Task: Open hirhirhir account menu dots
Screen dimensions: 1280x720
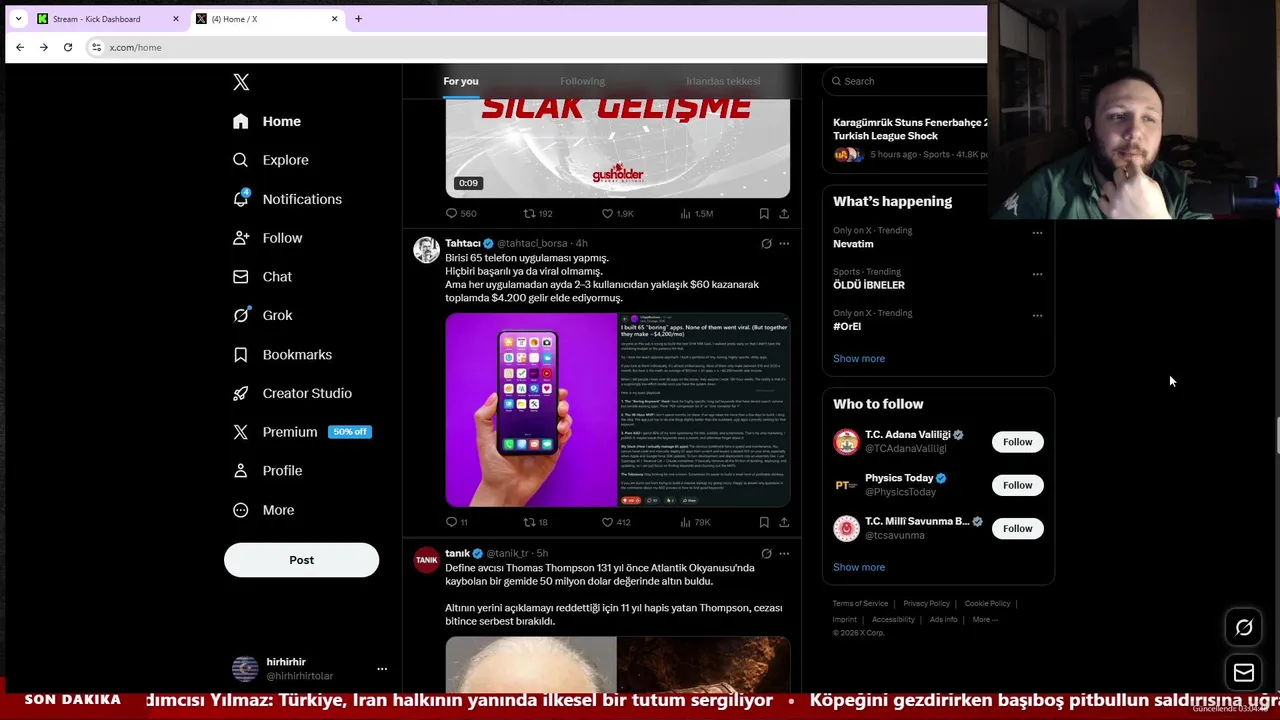Action: tap(381, 669)
